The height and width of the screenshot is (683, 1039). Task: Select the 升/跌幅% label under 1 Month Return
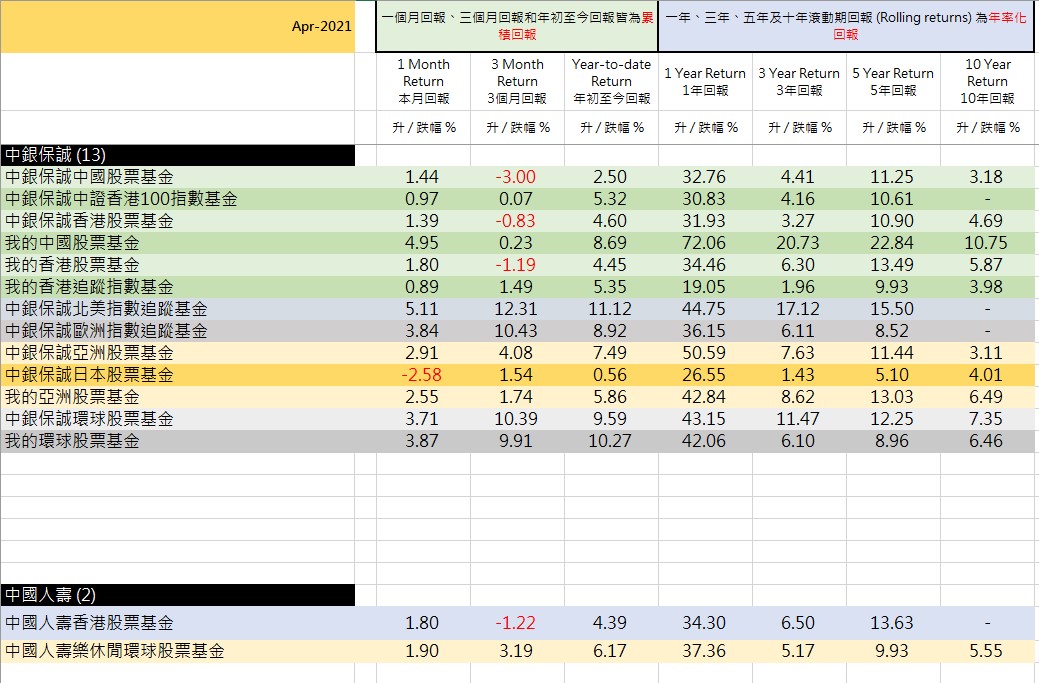coord(423,127)
